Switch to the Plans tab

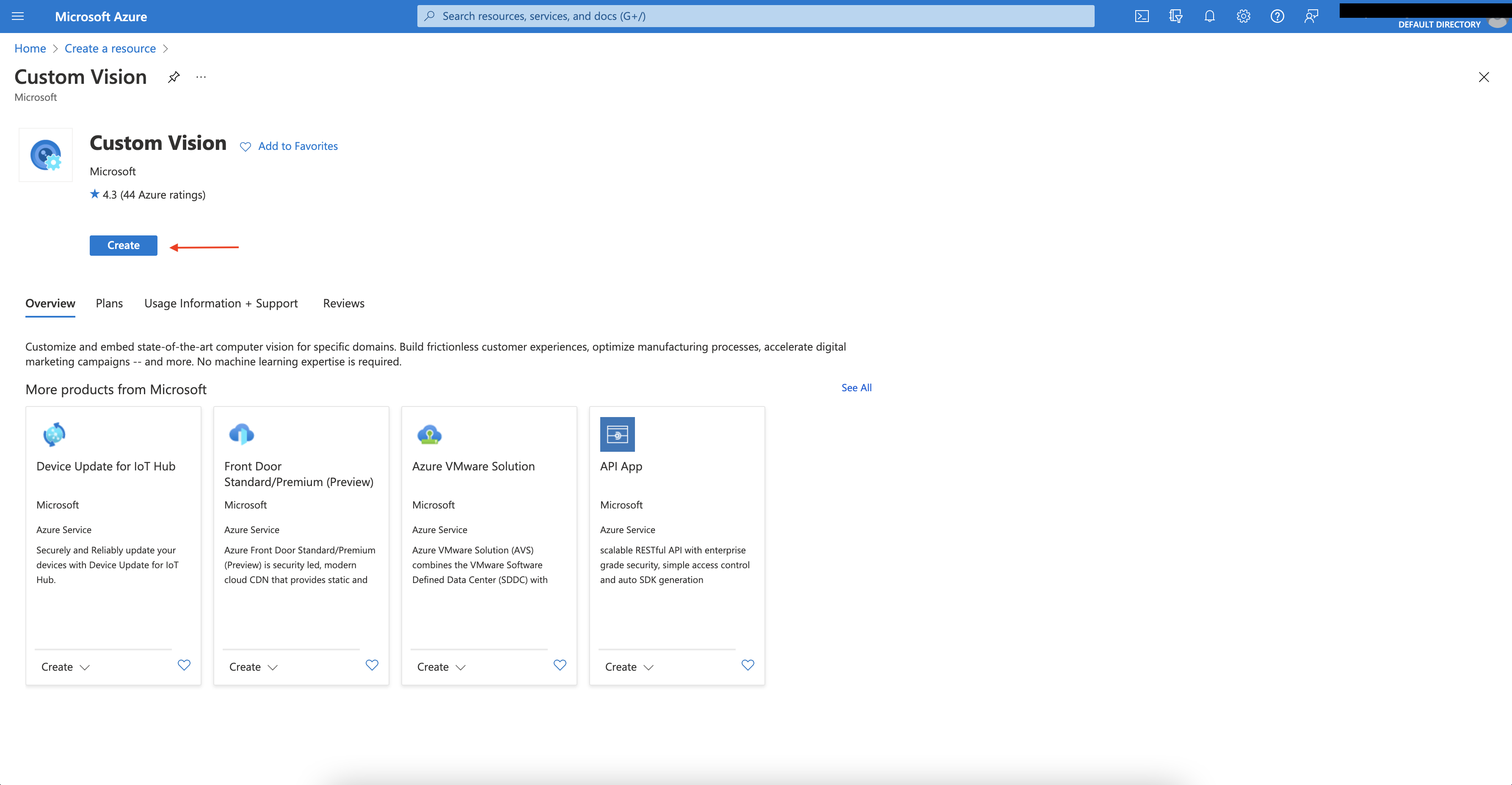pyautogui.click(x=109, y=304)
